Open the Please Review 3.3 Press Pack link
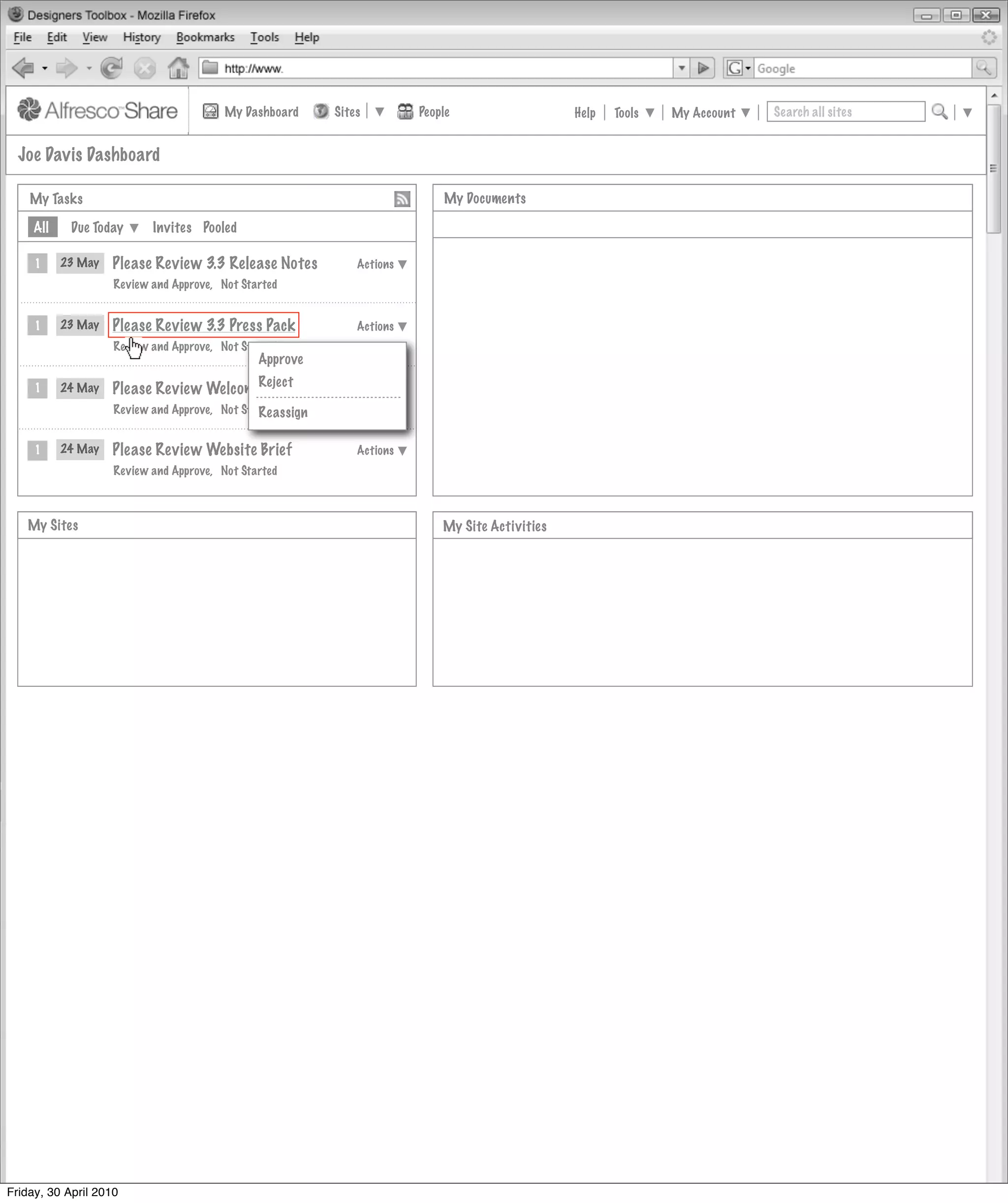The height and width of the screenshot is (1203, 1008). click(x=203, y=325)
